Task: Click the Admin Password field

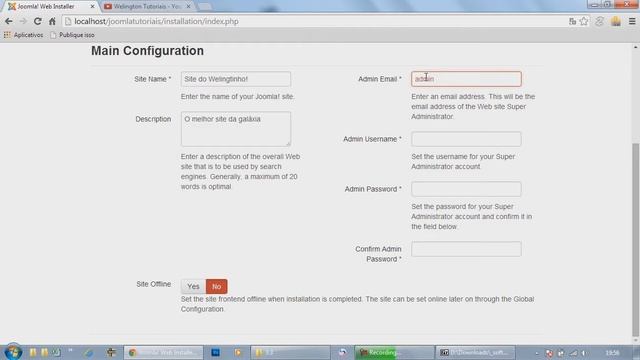Action: coord(466,189)
